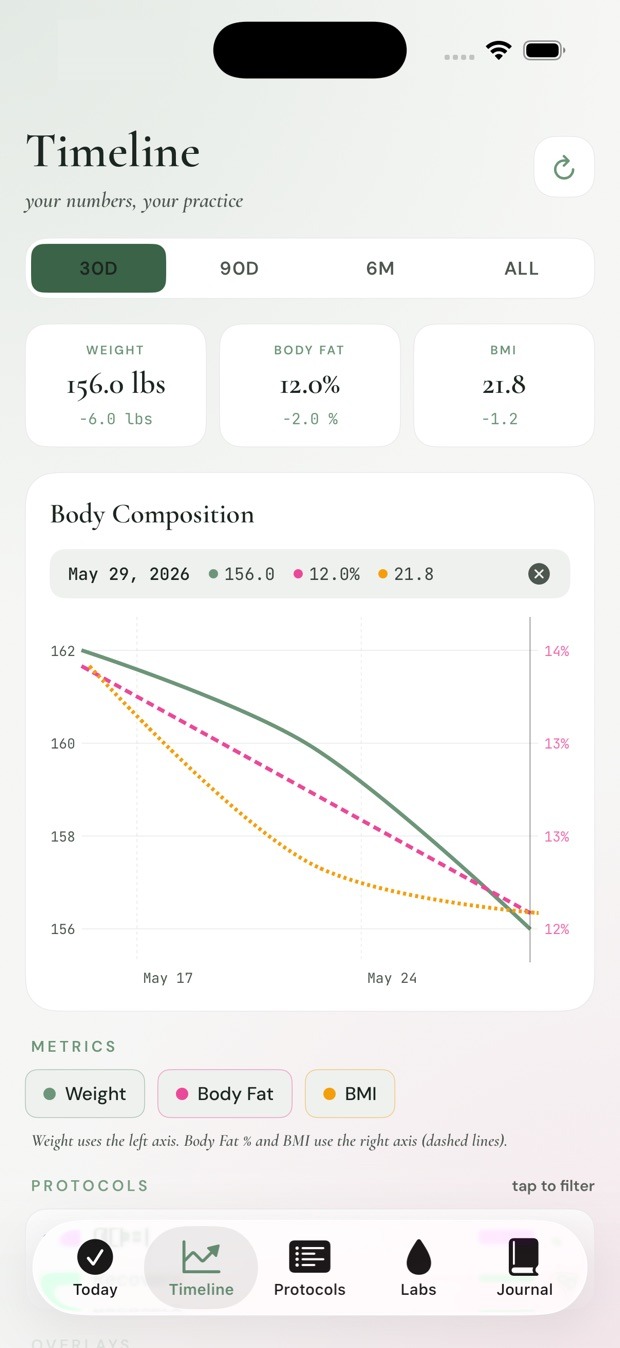Toggle the Weight metric chip

(85, 1094)
